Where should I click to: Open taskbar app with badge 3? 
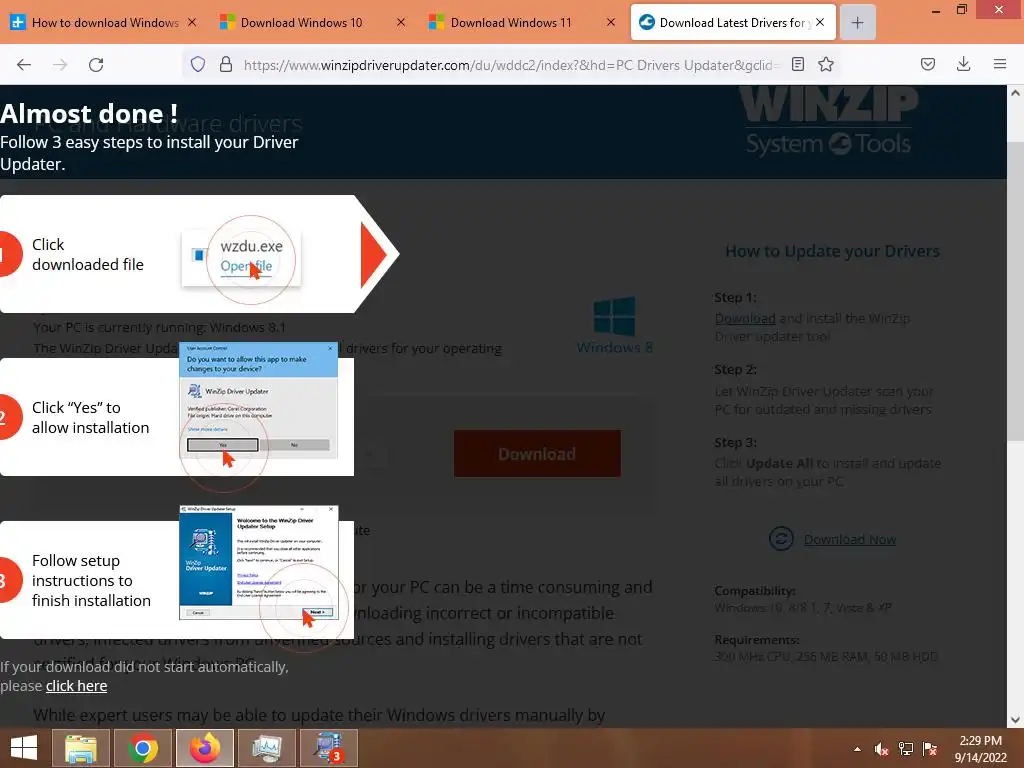coord(328,748)
